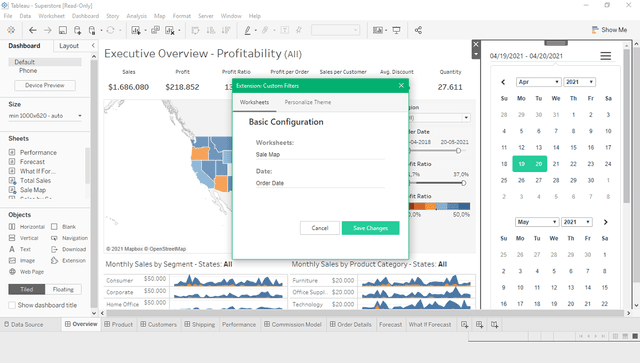Click the Save icon in toolbar
This screenshot has height=363, width=640.
tap(62, 30)
